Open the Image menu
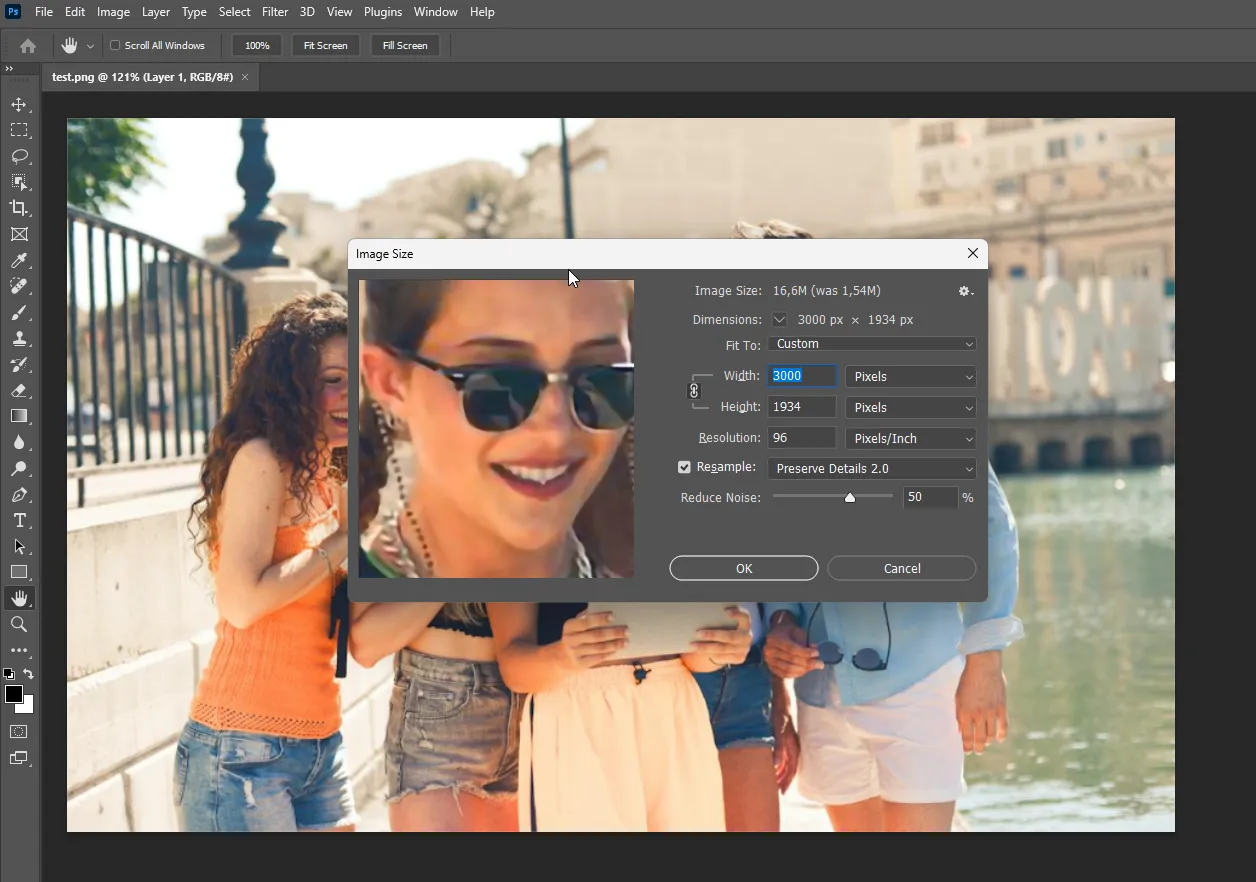Image resolution: width=1256 pixels, height=882 pixels. [x=113, y=12]
